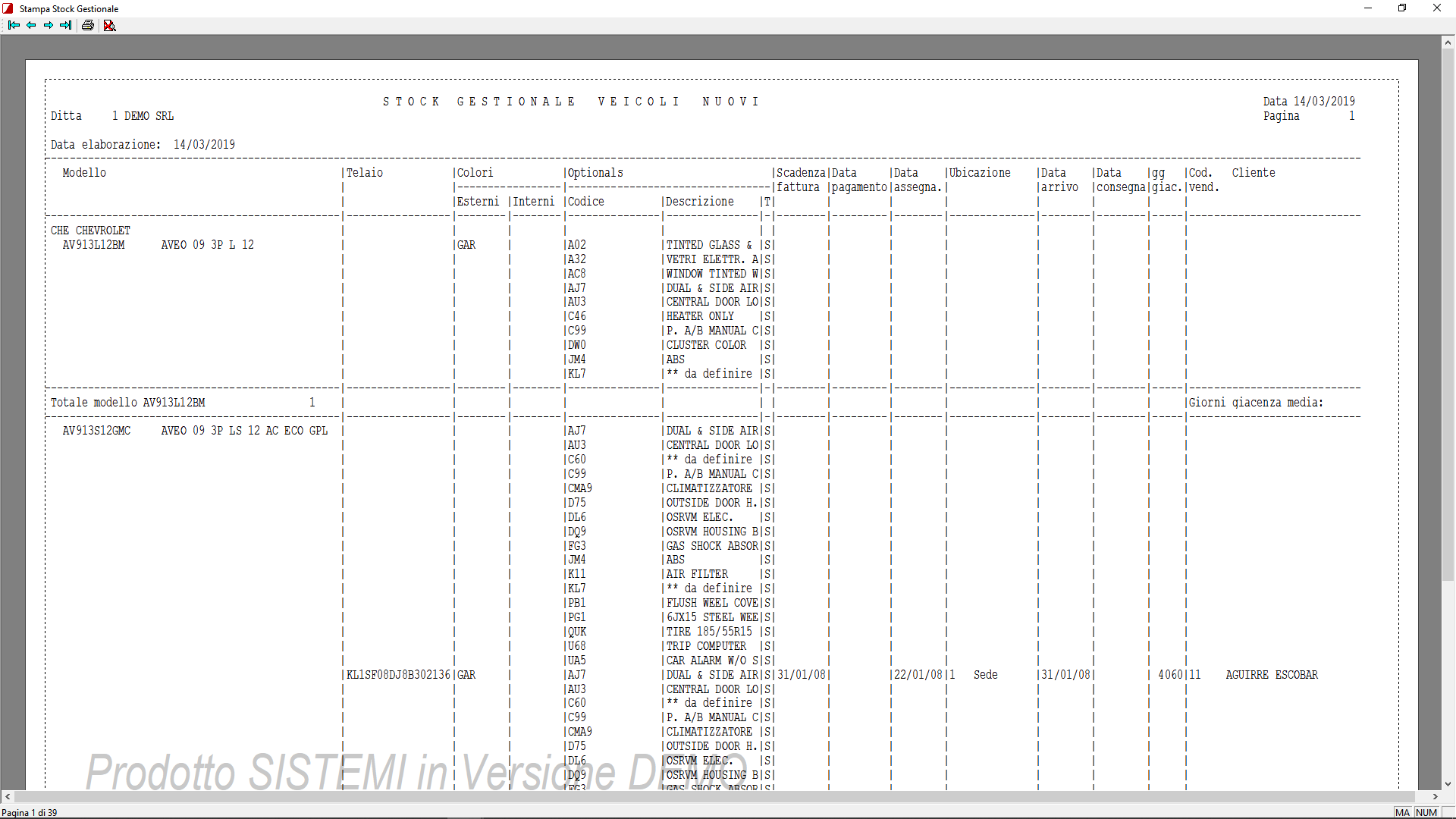Viewport: 1456px width, 819px height.
Task: Go to the previous page with left arrow
Action: pos(31,25)
